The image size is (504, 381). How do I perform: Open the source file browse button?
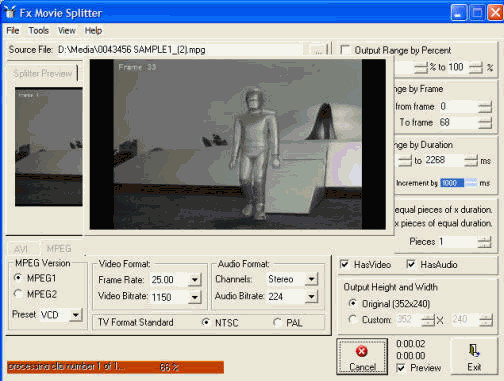[319, 50]
